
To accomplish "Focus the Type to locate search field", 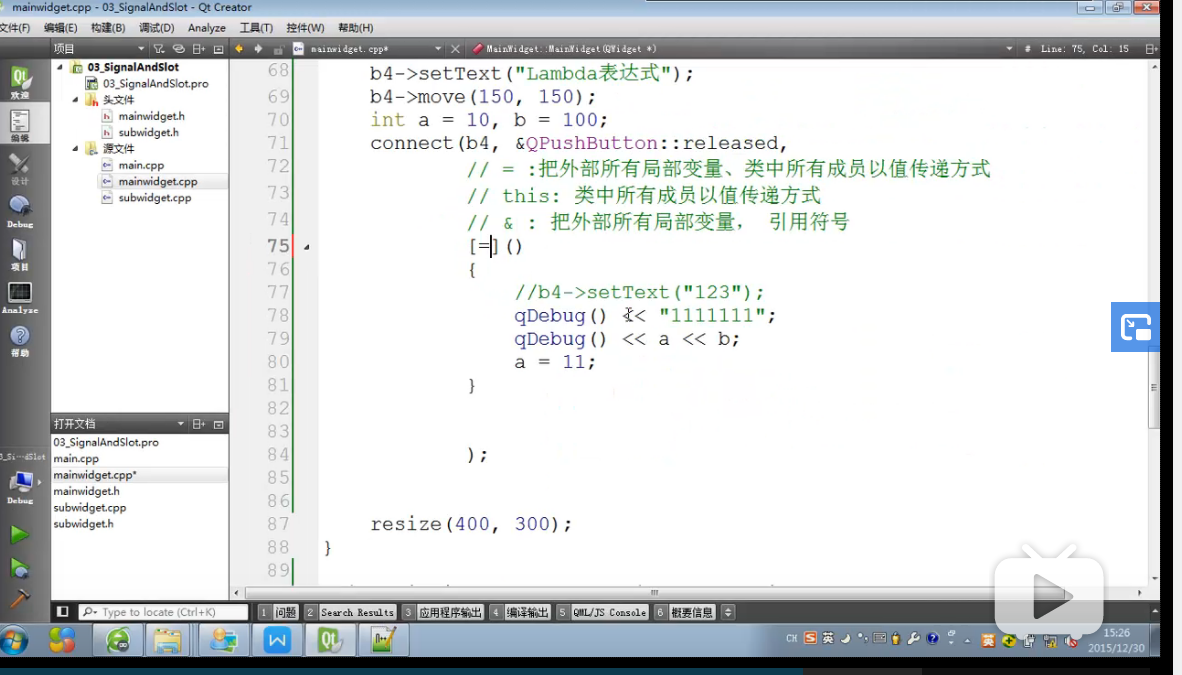I will coord(164,612).
